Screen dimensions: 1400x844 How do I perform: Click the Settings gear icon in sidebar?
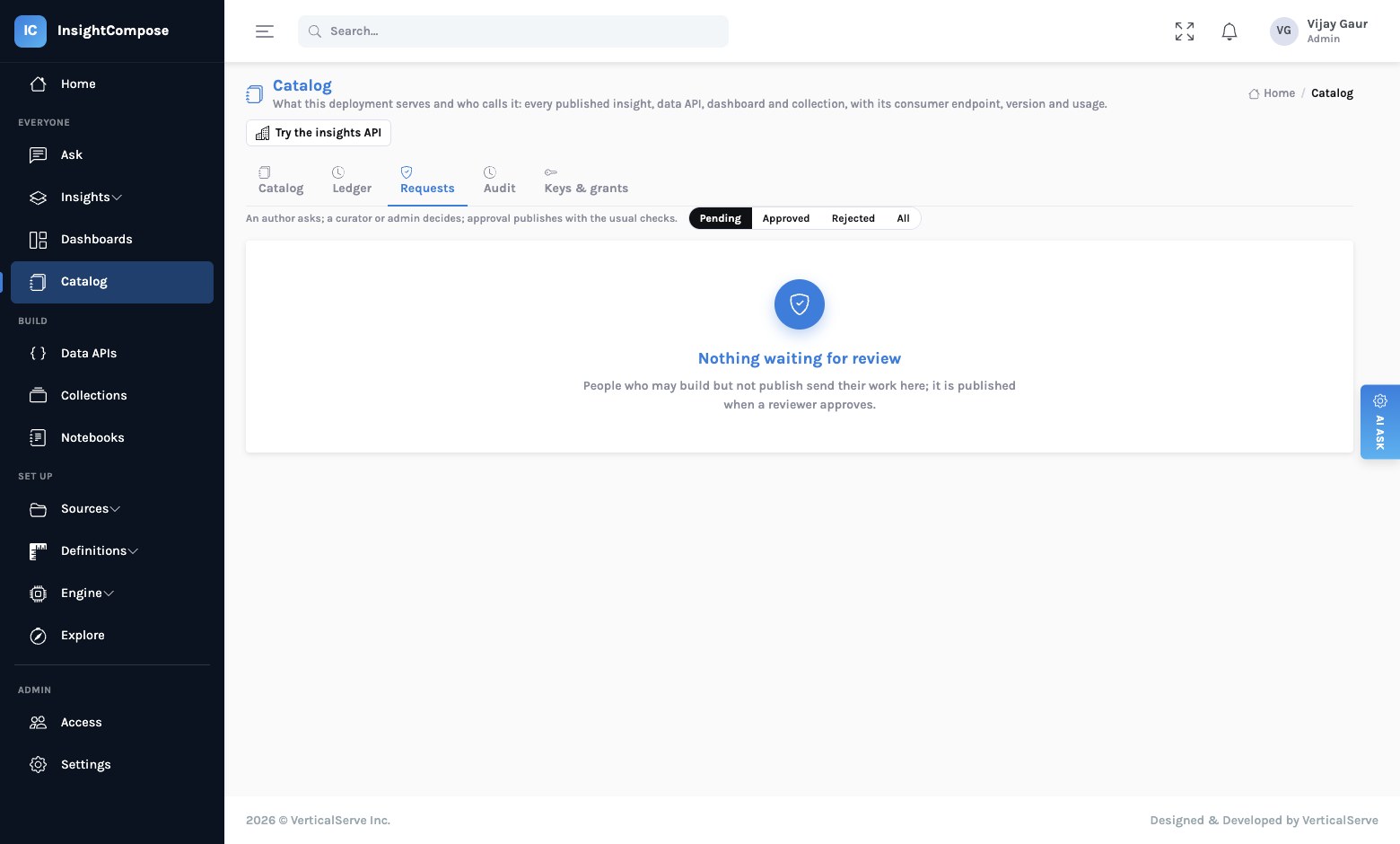tap(38, 765)
